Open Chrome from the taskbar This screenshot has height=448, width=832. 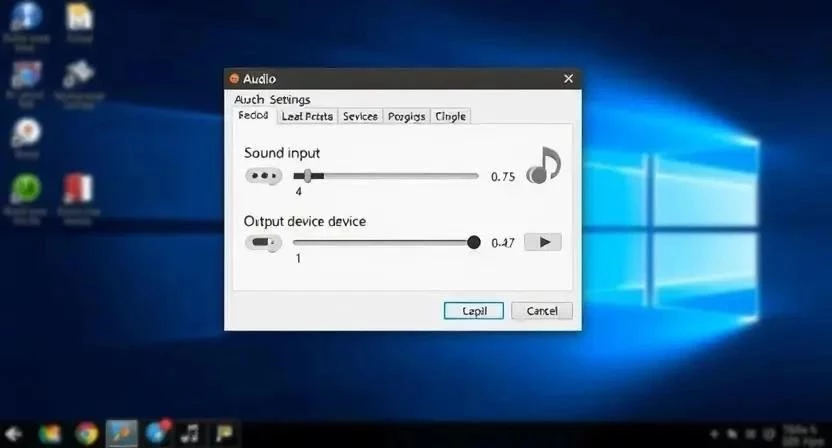click(87, 433)
